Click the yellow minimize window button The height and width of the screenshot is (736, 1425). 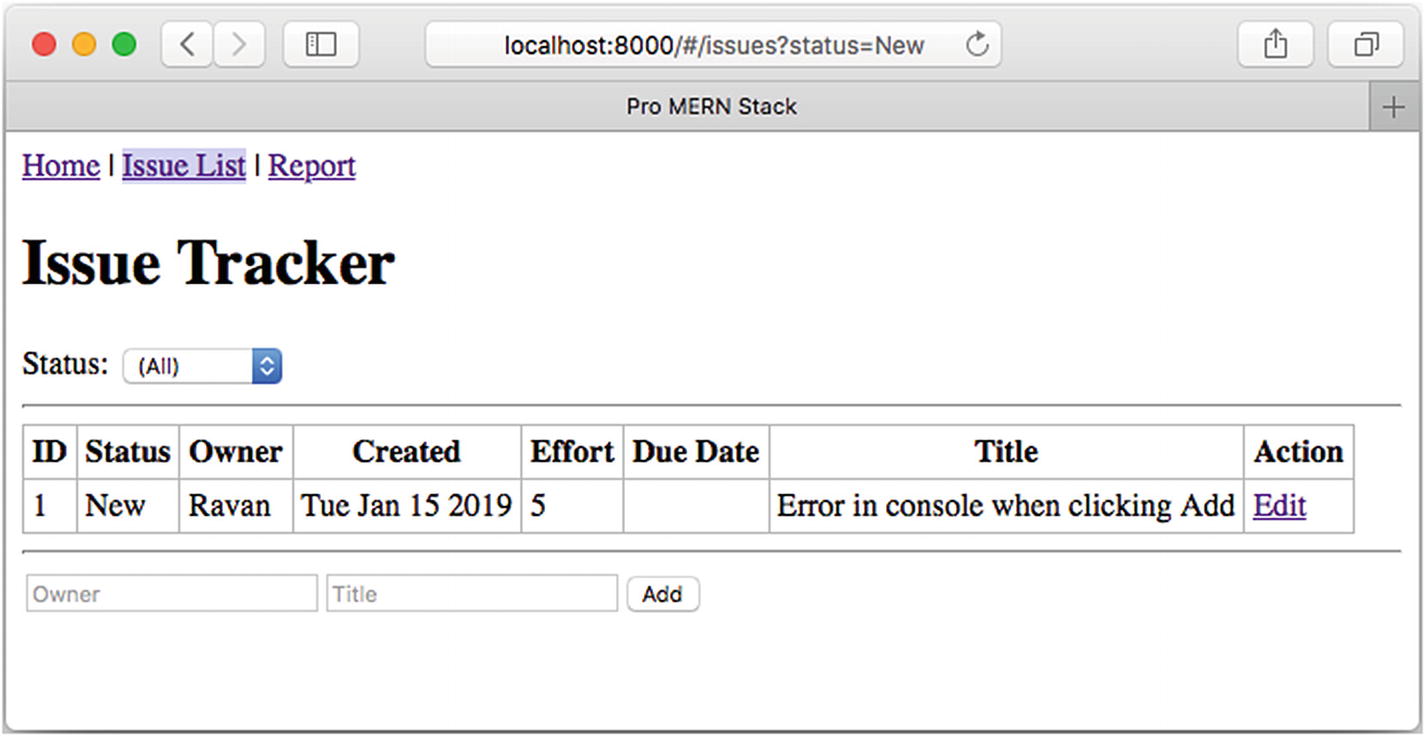[x=84, y=45]
